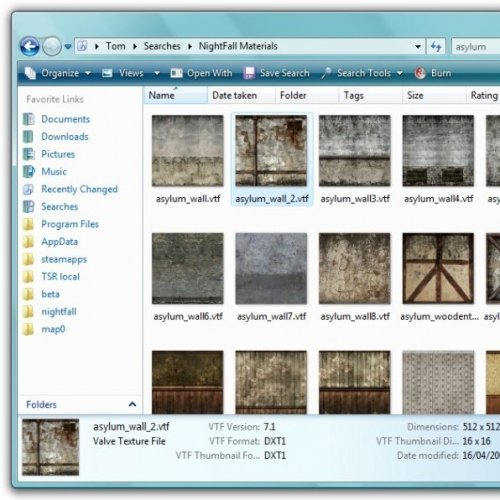Image resolution: width=500 pixels, height=500 pixels.
Task: Click the Search Tools dropdown arrow
Action: point(399,73)
